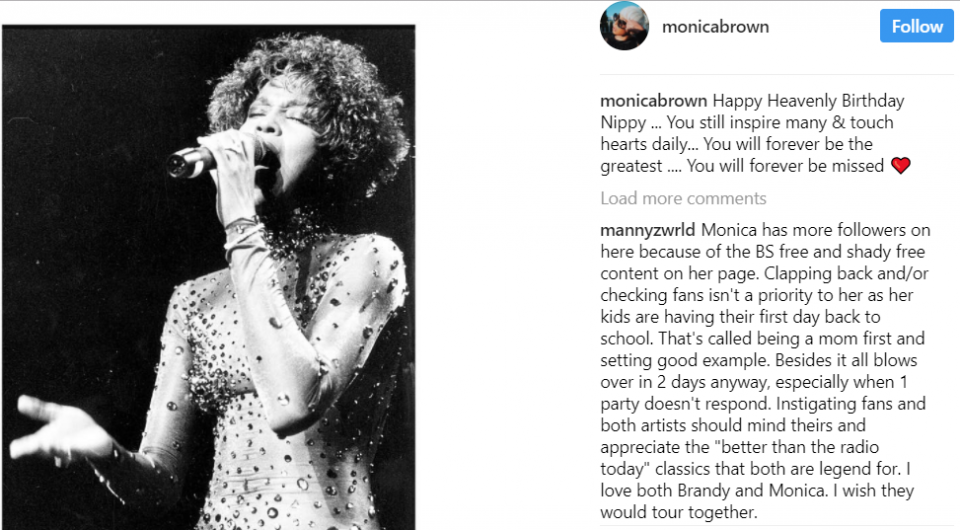Viewport: 960px width, 530px height.
Task: Click 'would tour together' comment ending
Action: coord(678,512)
